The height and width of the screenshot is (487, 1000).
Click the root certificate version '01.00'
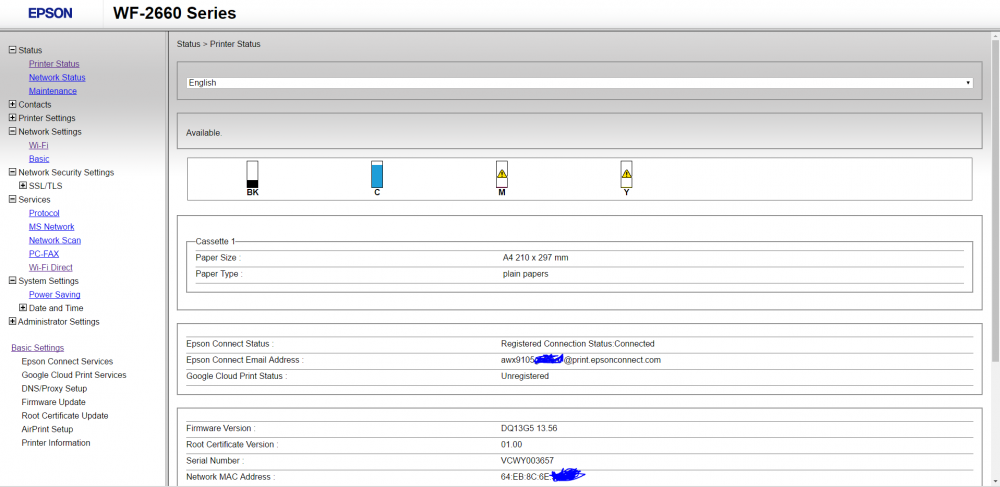coord(511,444)
